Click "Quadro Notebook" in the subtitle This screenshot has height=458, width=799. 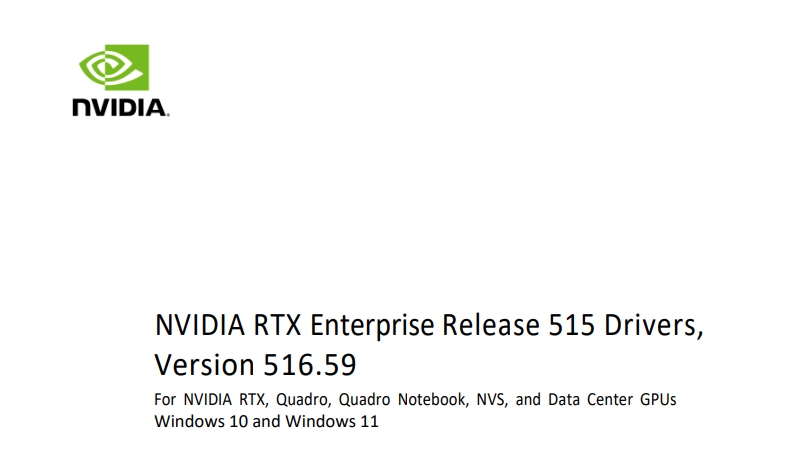tap(404, 399)
